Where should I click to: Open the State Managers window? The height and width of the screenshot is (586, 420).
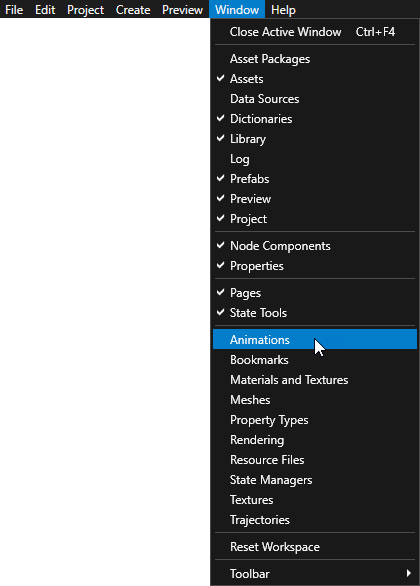tap(315, 479)
